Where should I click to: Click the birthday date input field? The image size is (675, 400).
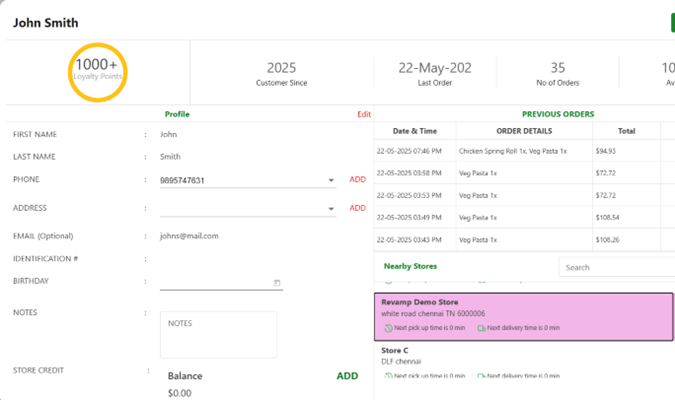click(215, 283)
